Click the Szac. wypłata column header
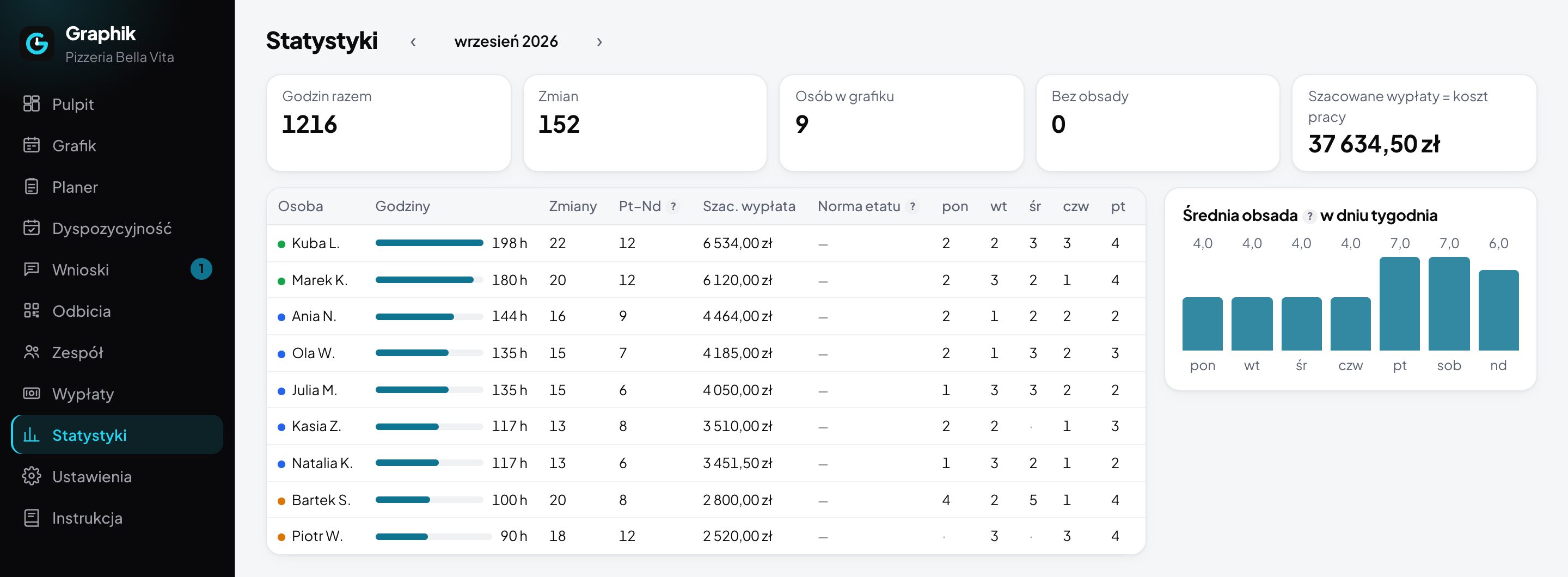The image size is (1568, 577). (x=749, y=206)
